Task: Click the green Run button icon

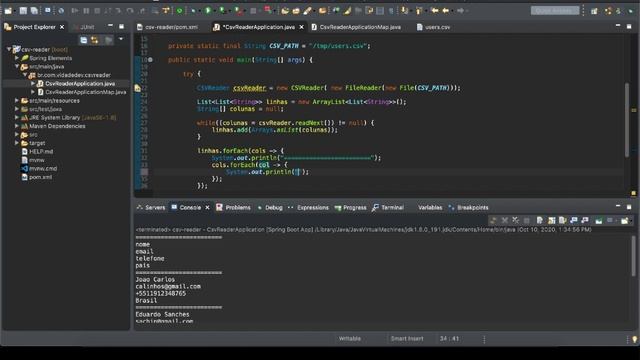Action: pos(207,10)
